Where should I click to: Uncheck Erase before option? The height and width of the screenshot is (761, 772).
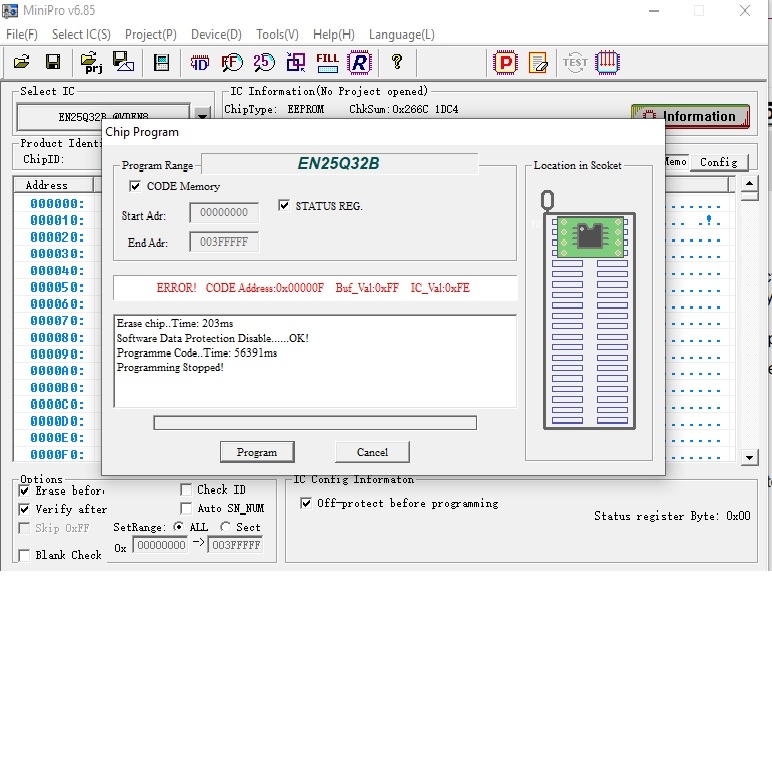[x=24, y=490]
